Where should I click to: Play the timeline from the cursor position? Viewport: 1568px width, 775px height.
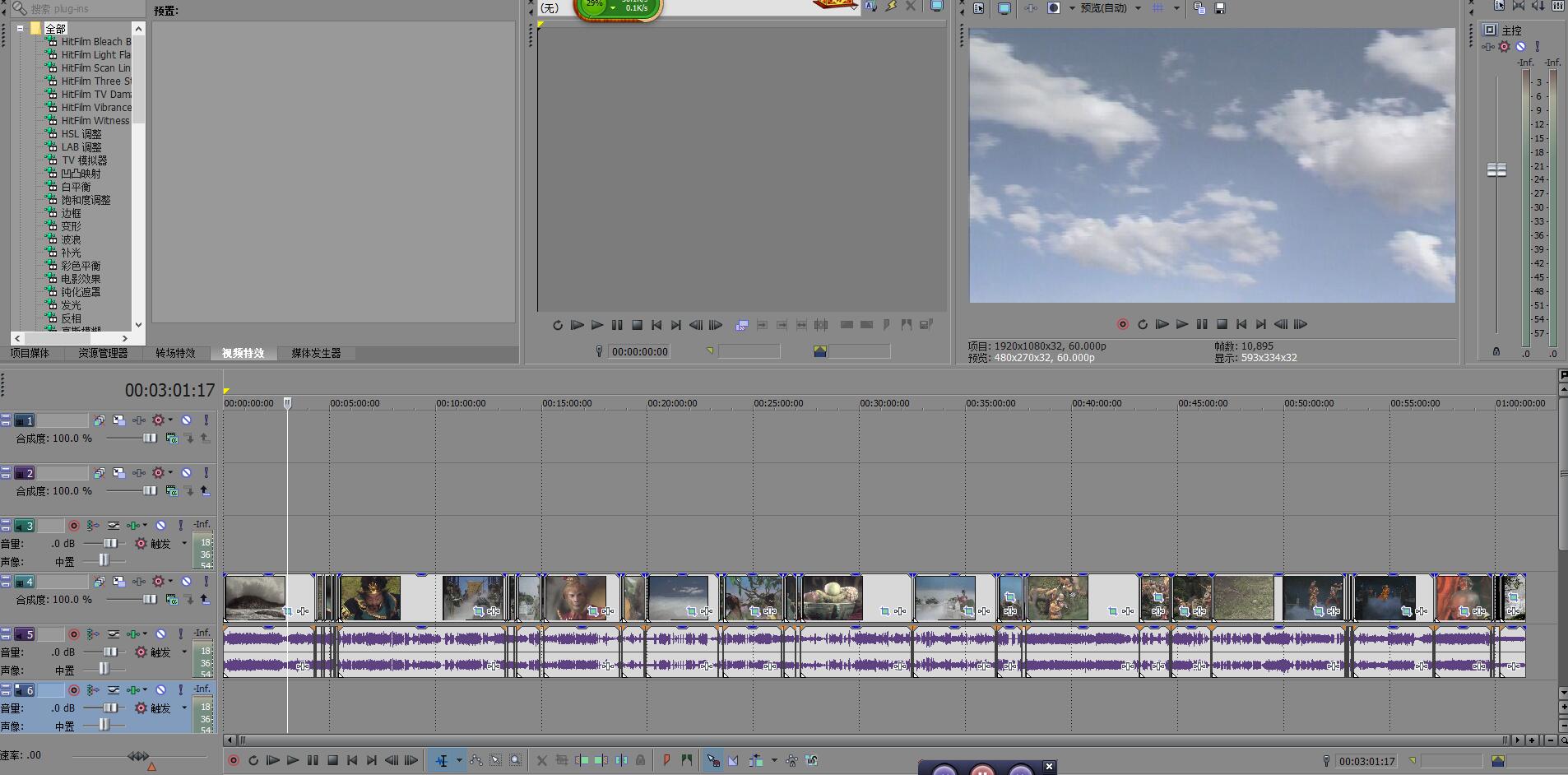tap(293, 761)
